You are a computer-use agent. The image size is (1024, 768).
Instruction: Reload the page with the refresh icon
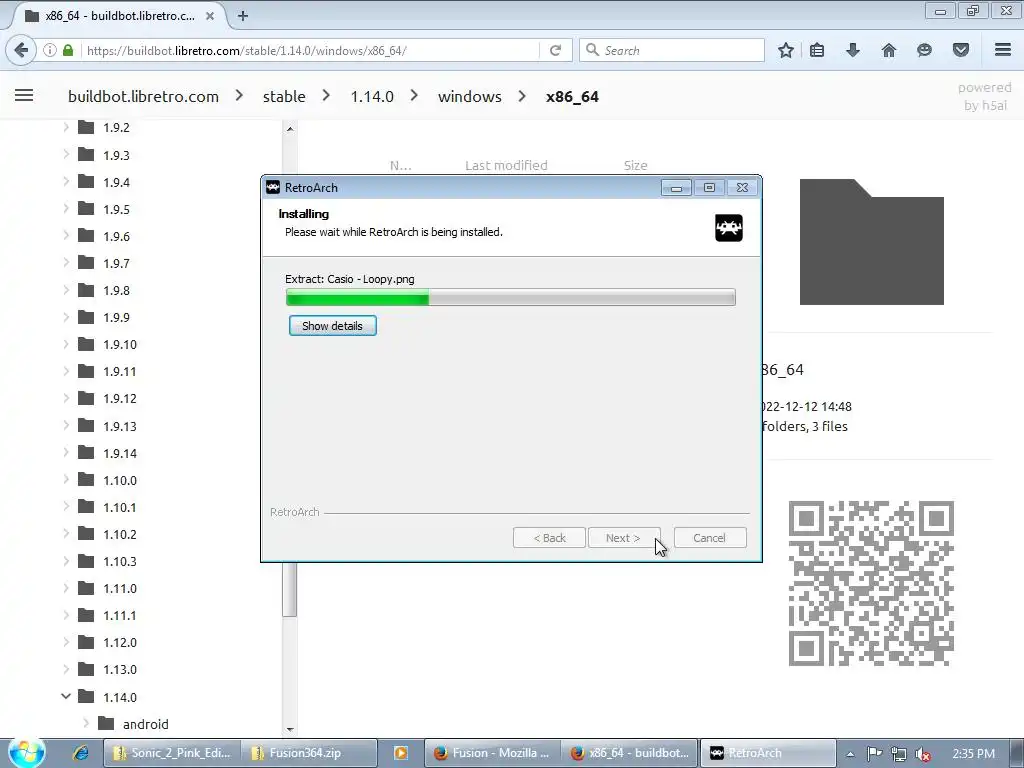click(x=556, y=50)
